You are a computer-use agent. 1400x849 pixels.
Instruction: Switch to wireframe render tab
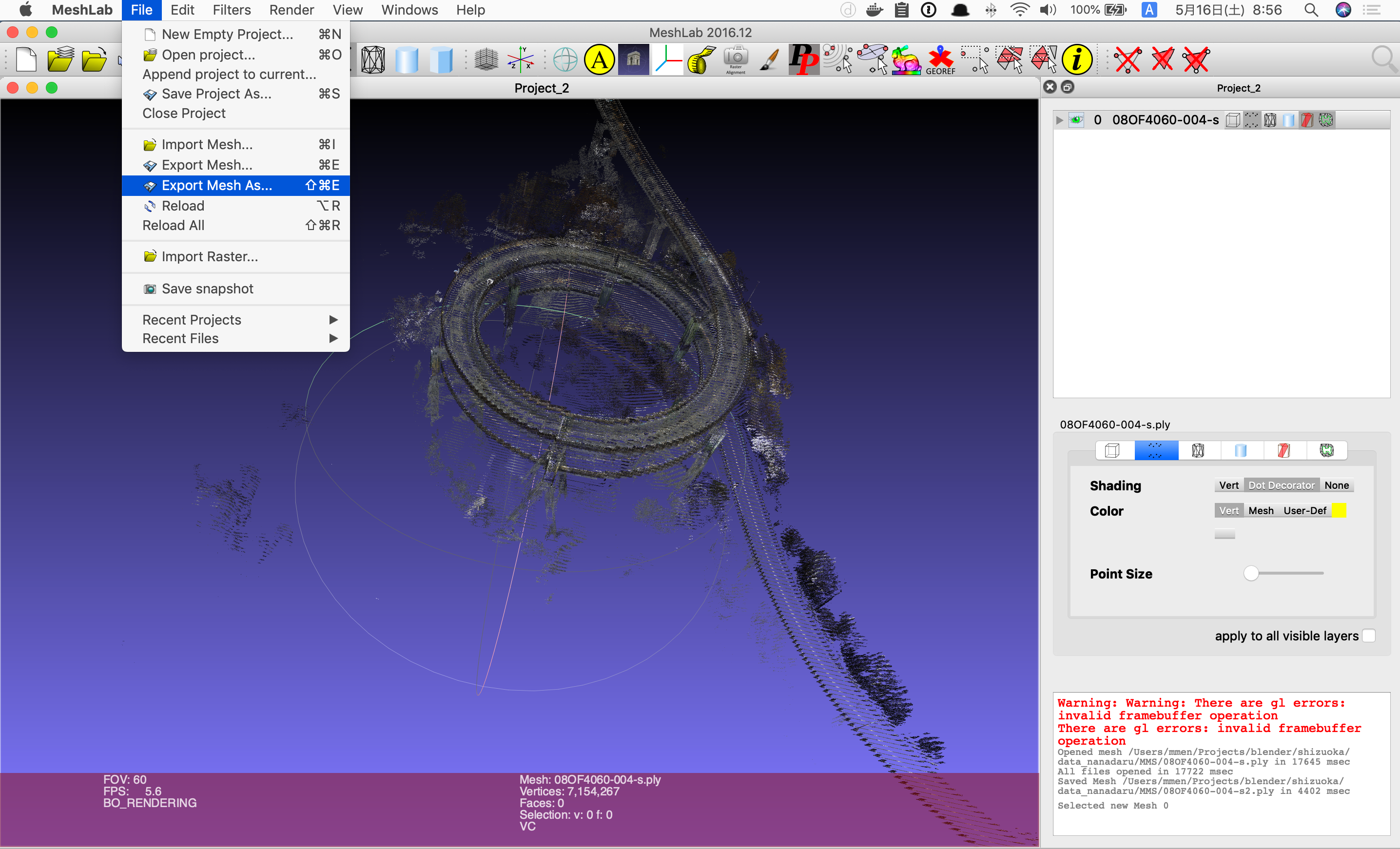point(1198,450)
